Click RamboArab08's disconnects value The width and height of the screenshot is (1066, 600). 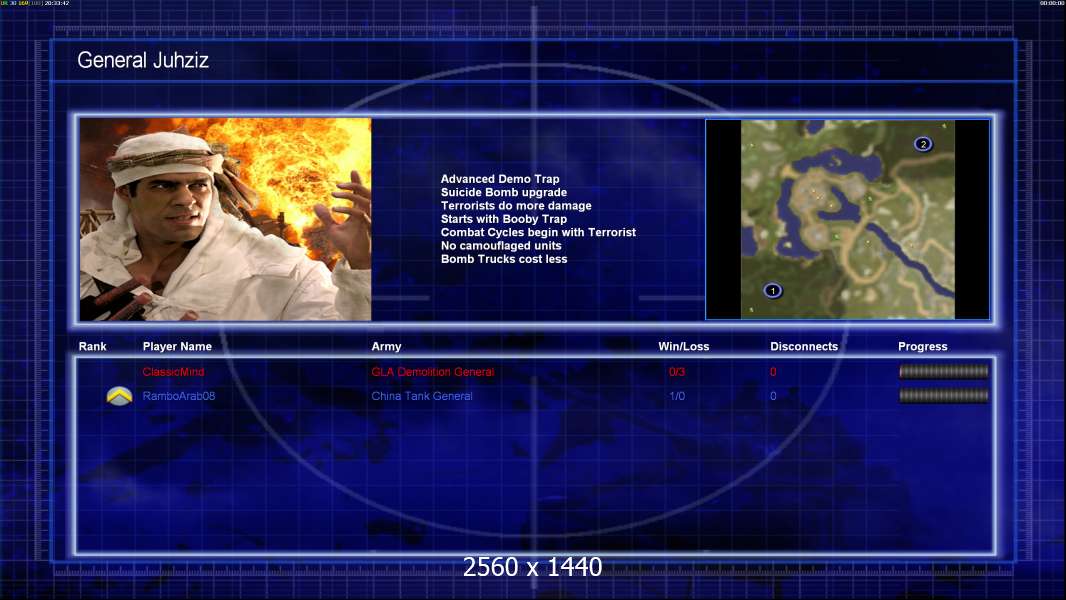click(x=773, y=396)
